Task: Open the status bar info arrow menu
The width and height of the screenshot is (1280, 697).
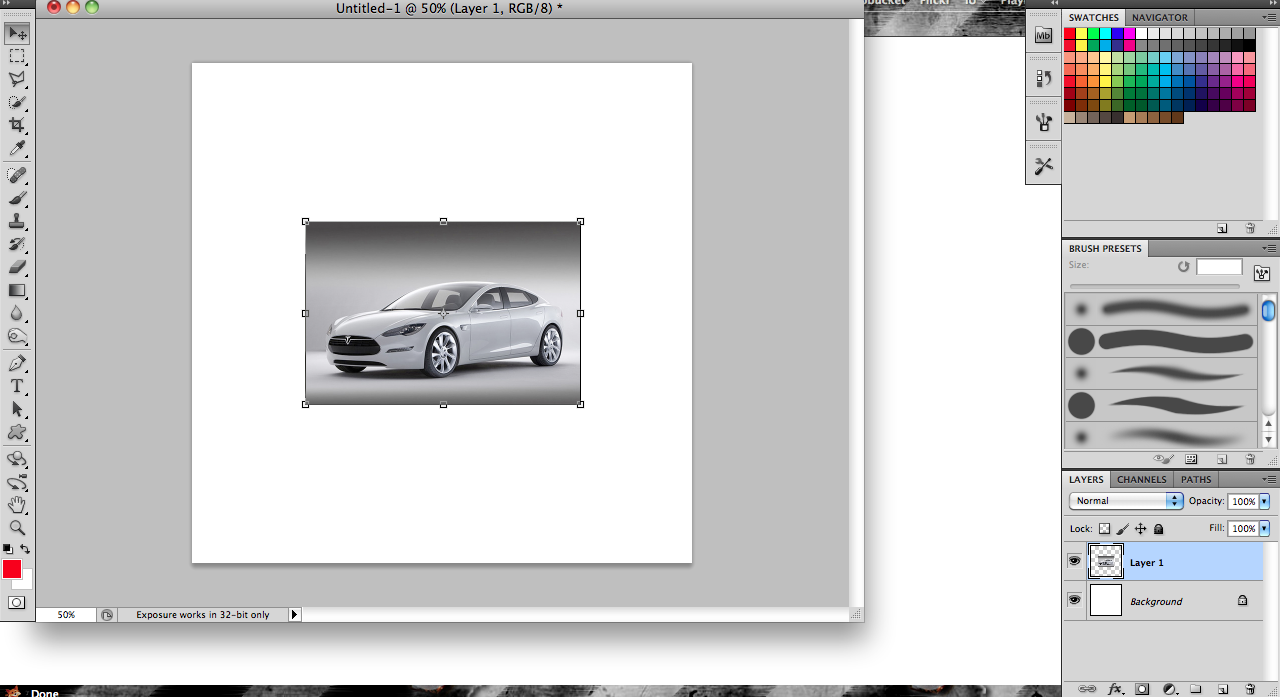Action: [294, 615]
